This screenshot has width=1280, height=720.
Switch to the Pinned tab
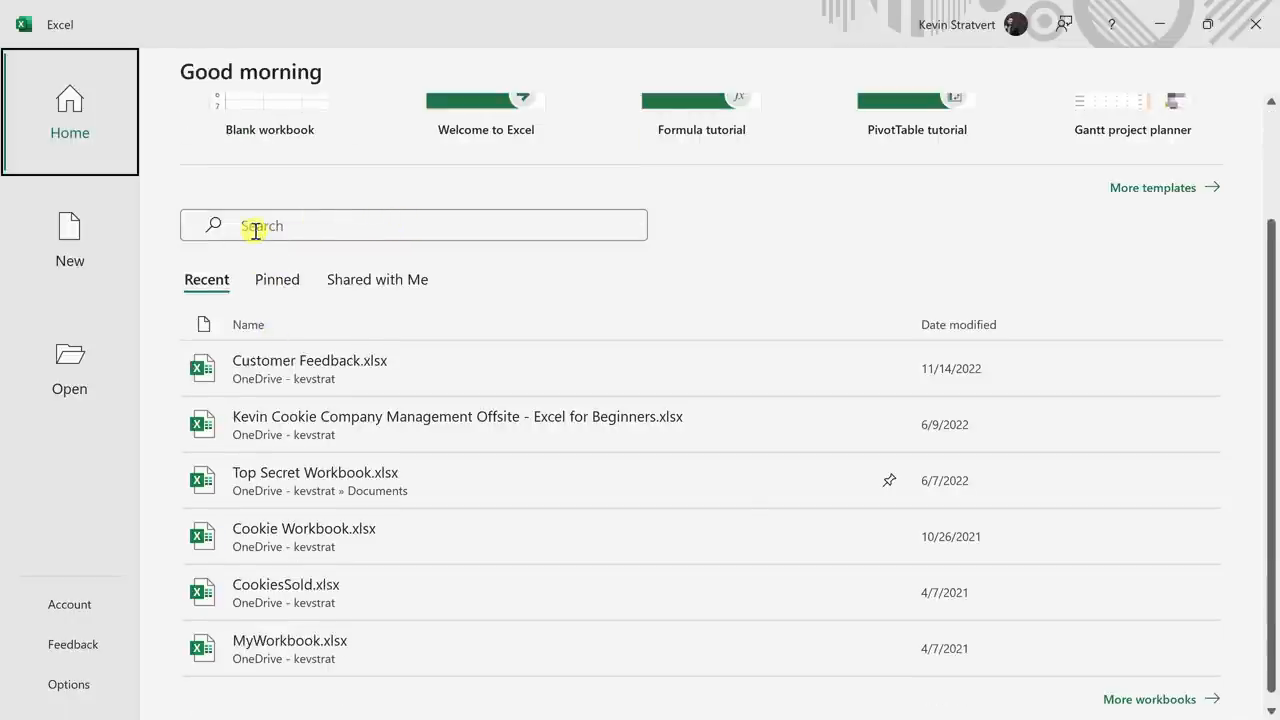click(277, 280)
